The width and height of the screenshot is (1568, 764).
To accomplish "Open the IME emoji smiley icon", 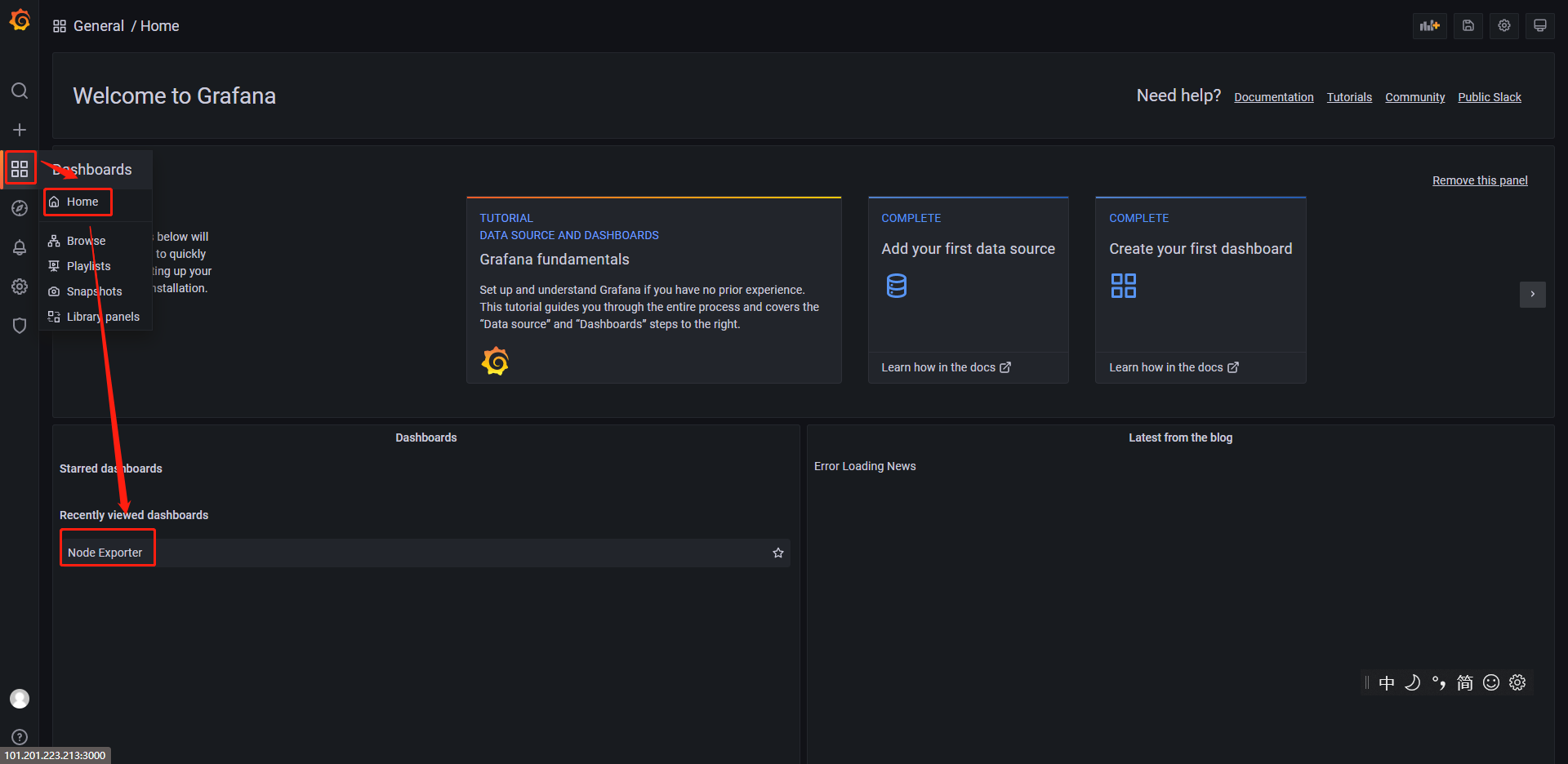I will (1491, 682).
